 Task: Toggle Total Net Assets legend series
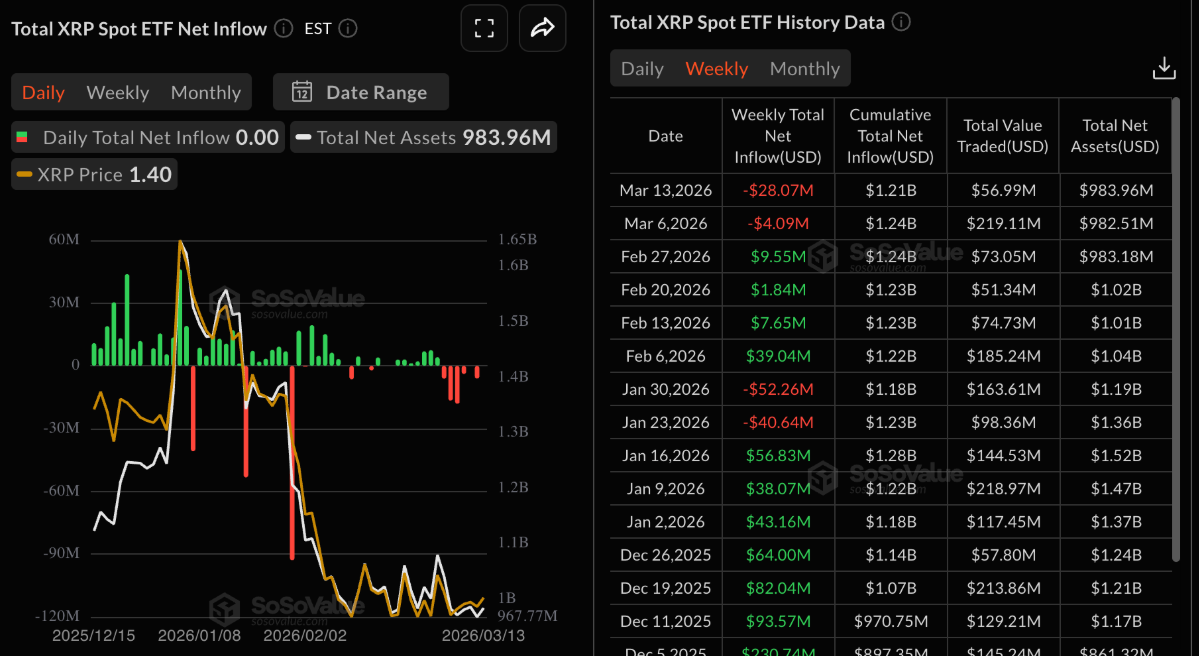tap(423, 138)
